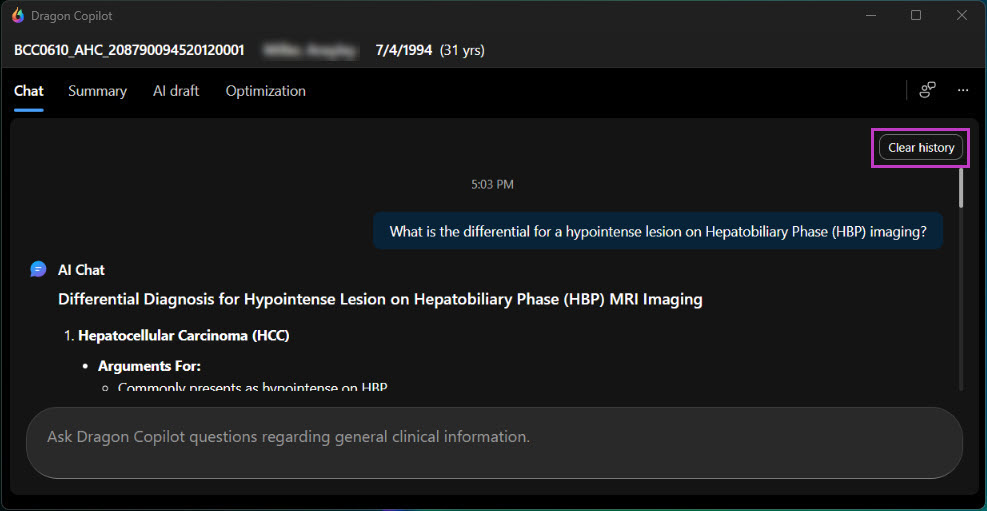987x511 pixels.
Task: Click the Clear history button
Action: [x=921, y=148]
